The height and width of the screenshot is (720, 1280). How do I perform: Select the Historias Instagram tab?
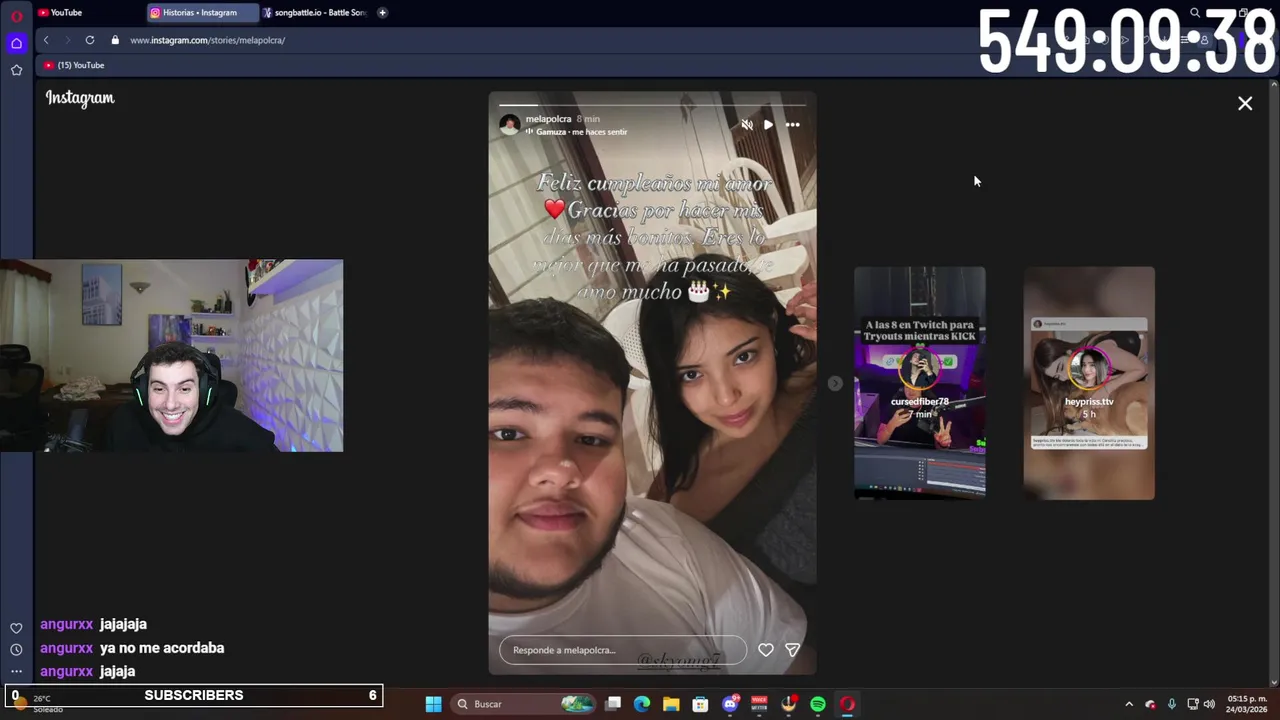tap(201, 13)
